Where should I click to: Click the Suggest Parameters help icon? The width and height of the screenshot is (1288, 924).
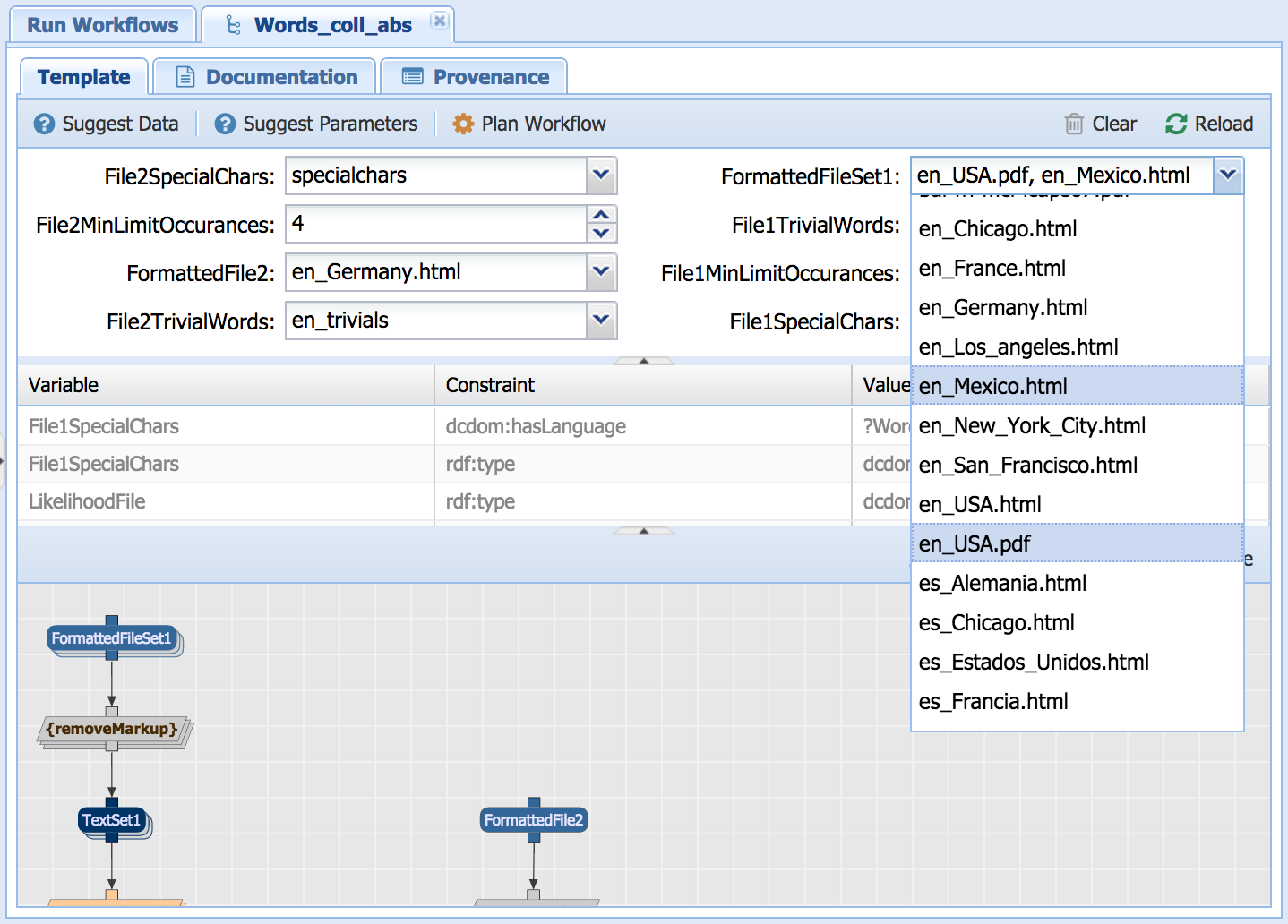225,124
